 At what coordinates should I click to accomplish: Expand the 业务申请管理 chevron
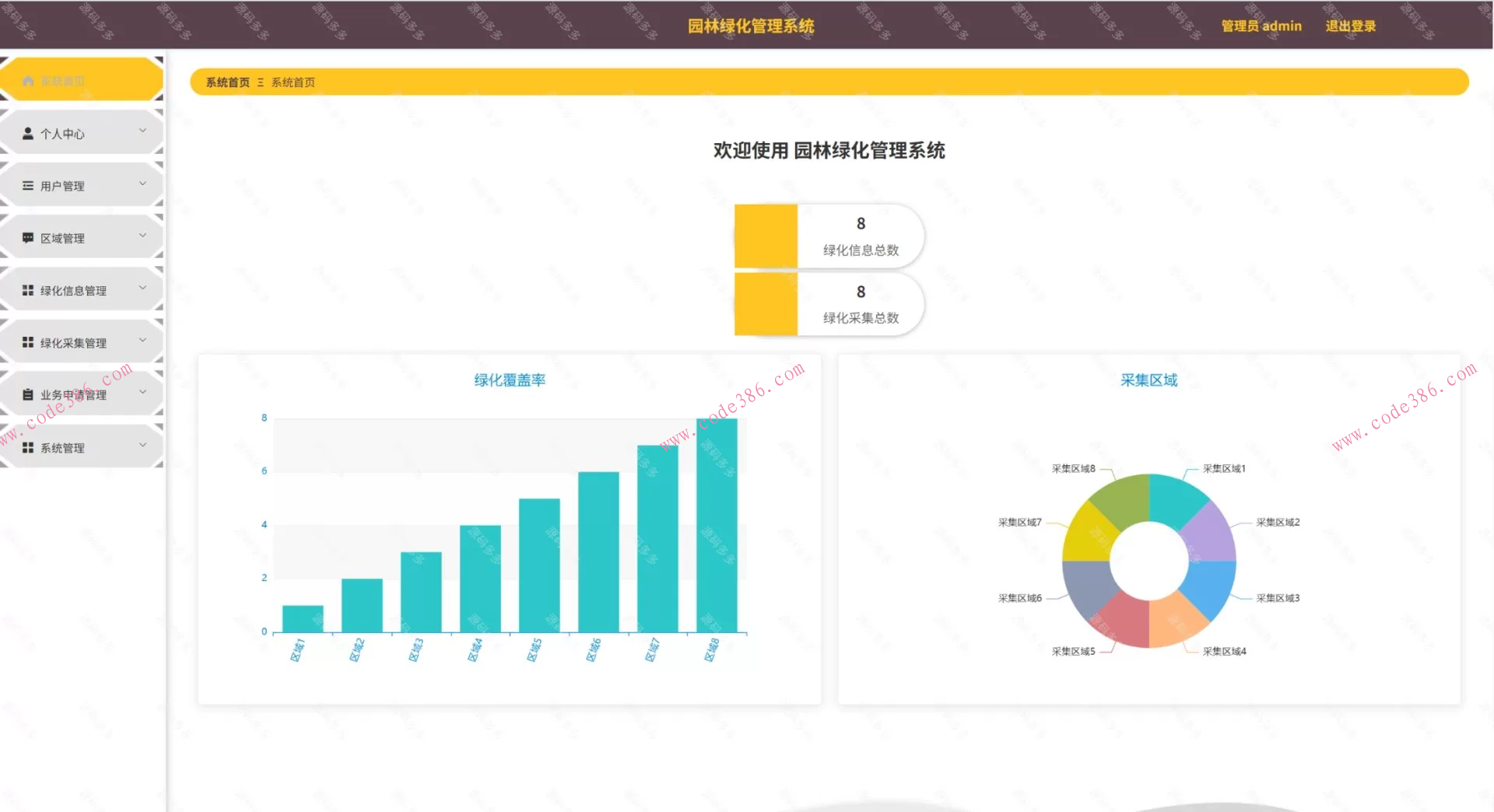142,392
